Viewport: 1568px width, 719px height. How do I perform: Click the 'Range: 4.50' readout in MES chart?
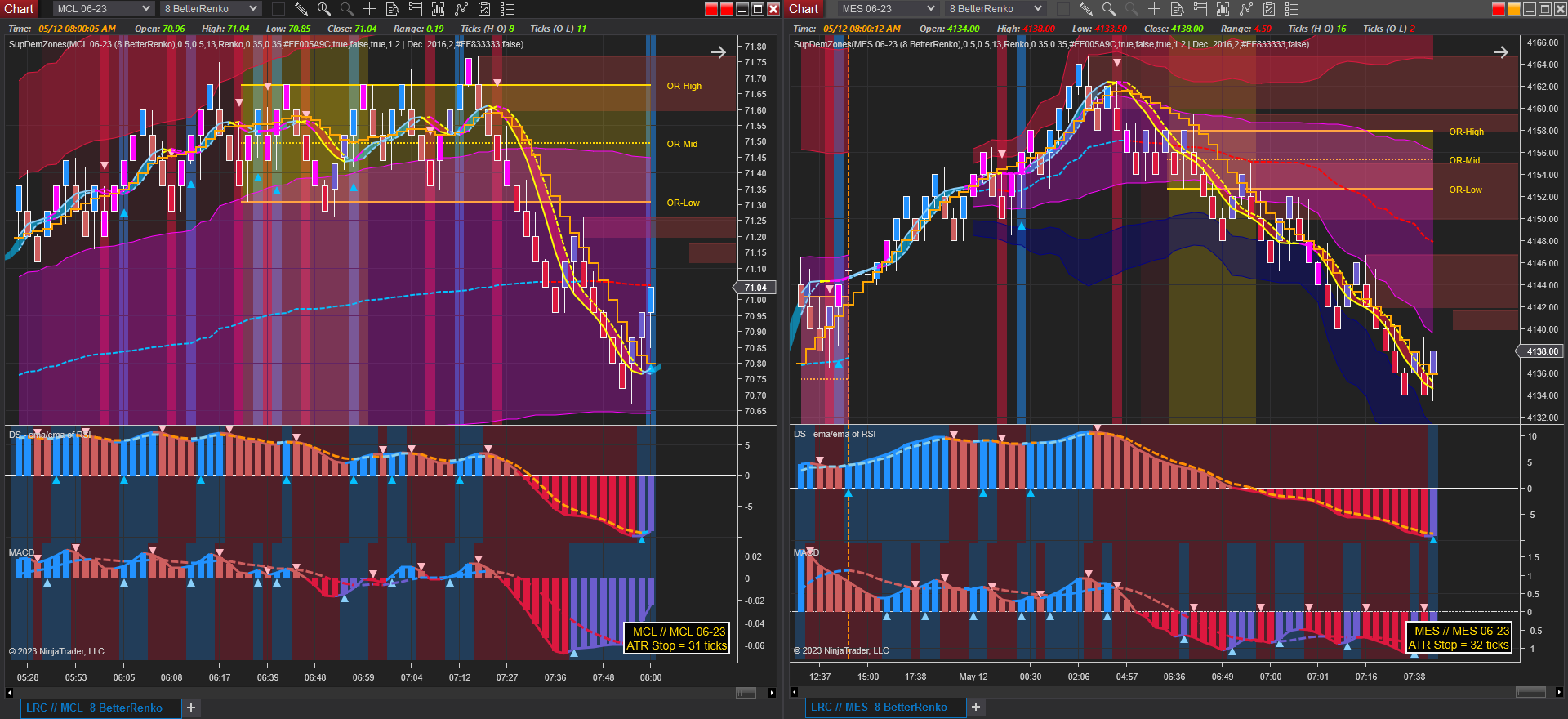[x=1246, y=29]
